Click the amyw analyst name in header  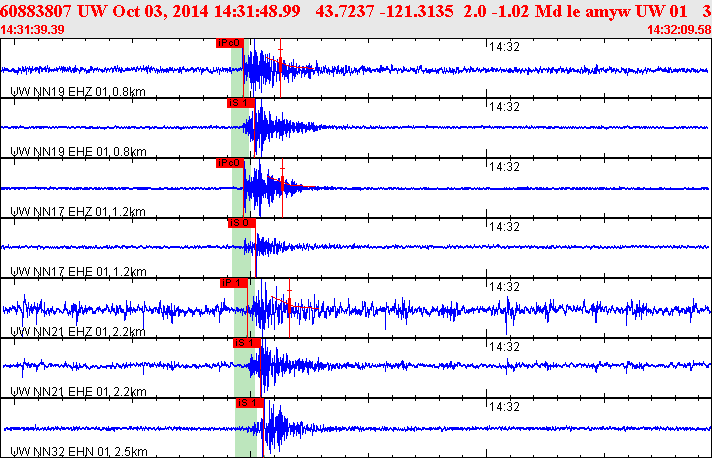tap(608, 11)
